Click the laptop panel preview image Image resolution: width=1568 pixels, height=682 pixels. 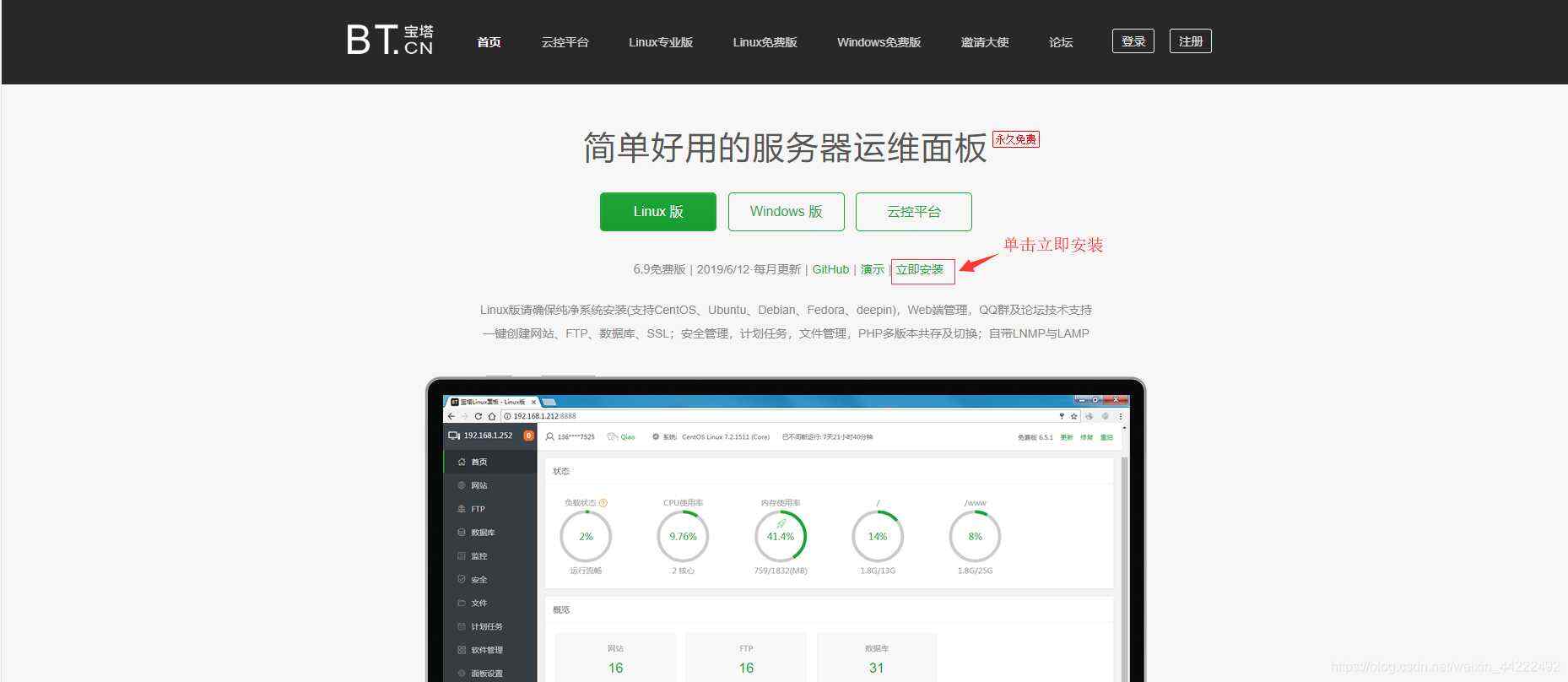pyautogui.click(x=786, y=530)
